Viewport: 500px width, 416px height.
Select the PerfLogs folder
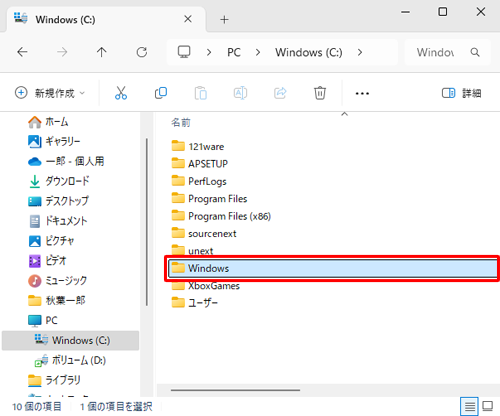tap(199, 181)
